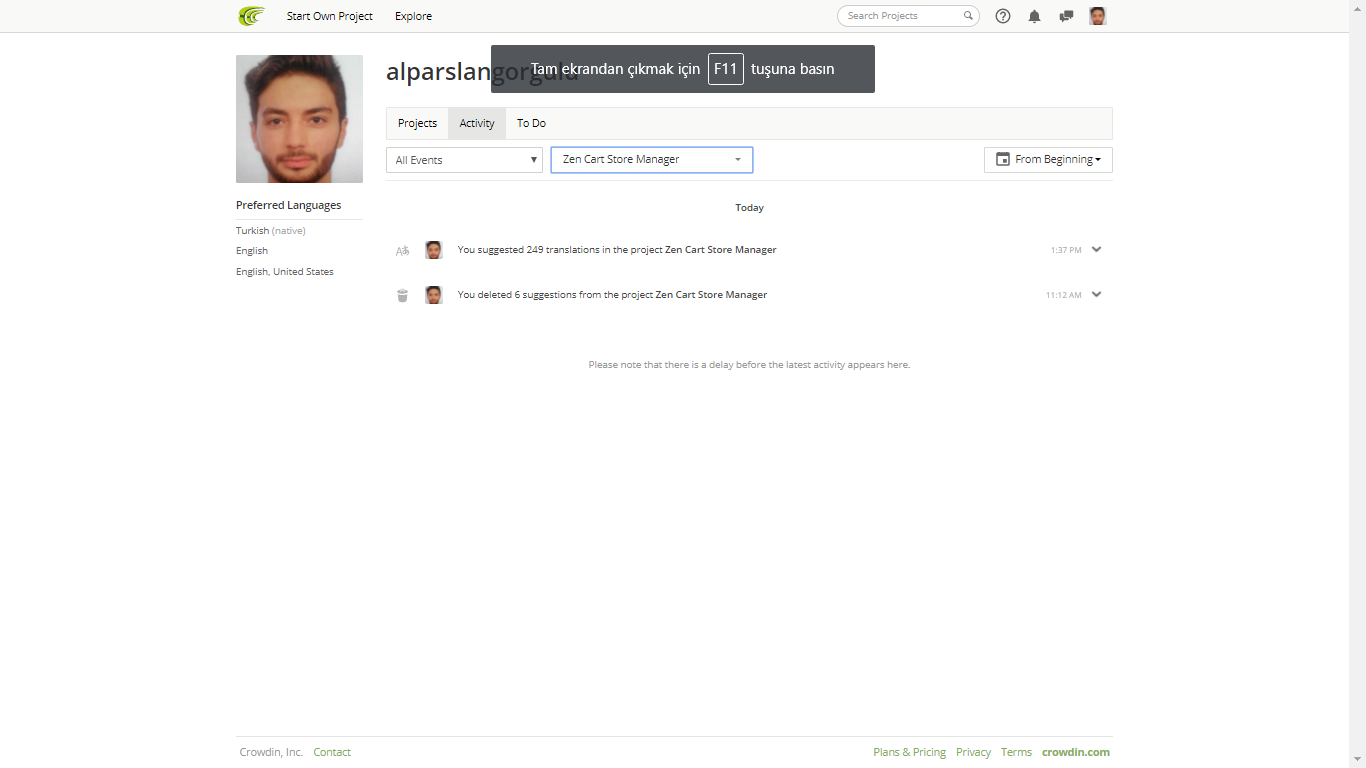
Task: Click the calendar icon in From Beginning button
Action: 1003,159
